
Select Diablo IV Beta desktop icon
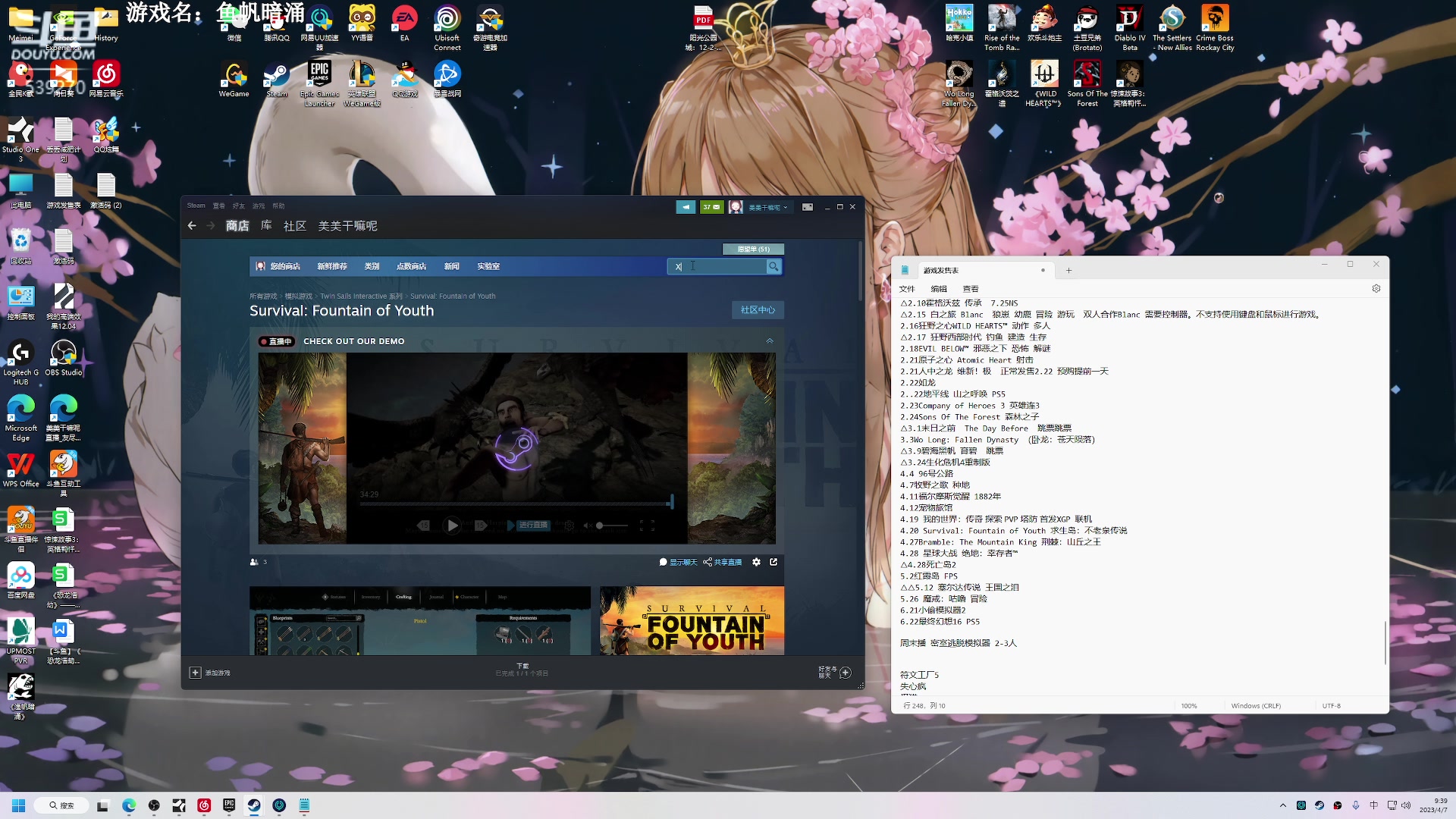click(x=1130, y=28)
